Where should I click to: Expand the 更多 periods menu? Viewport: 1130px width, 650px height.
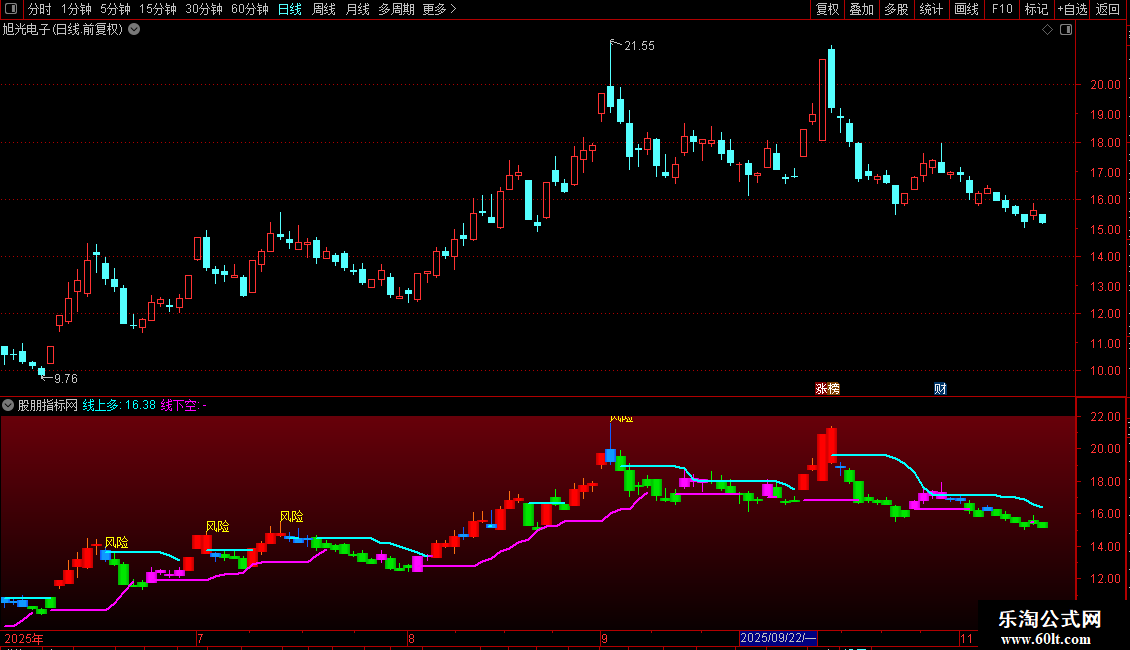[439, 9]
